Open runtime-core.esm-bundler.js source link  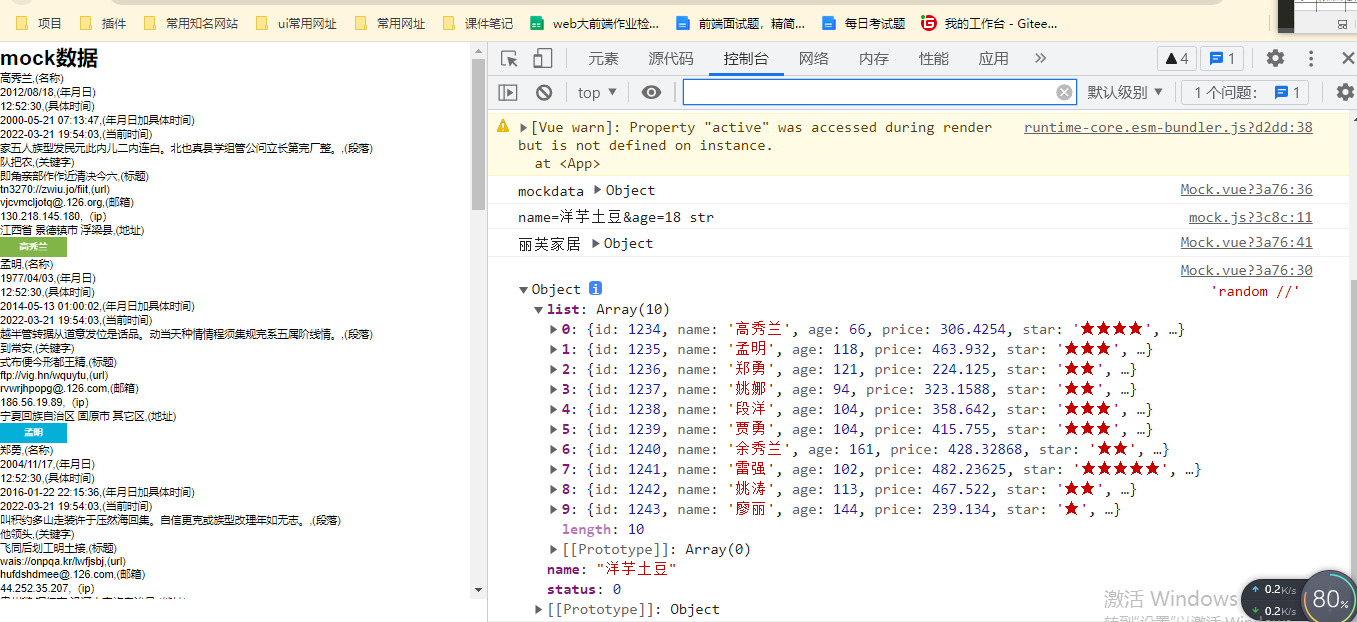[1168, 127]
